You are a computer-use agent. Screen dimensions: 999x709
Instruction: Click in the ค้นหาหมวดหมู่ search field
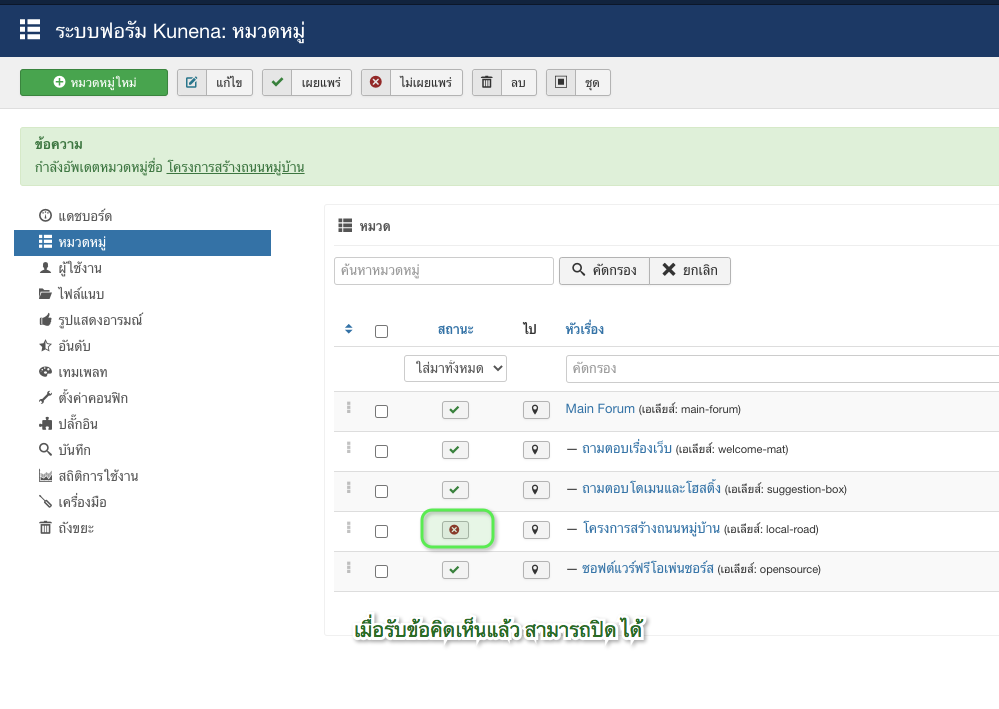[444, 271]
